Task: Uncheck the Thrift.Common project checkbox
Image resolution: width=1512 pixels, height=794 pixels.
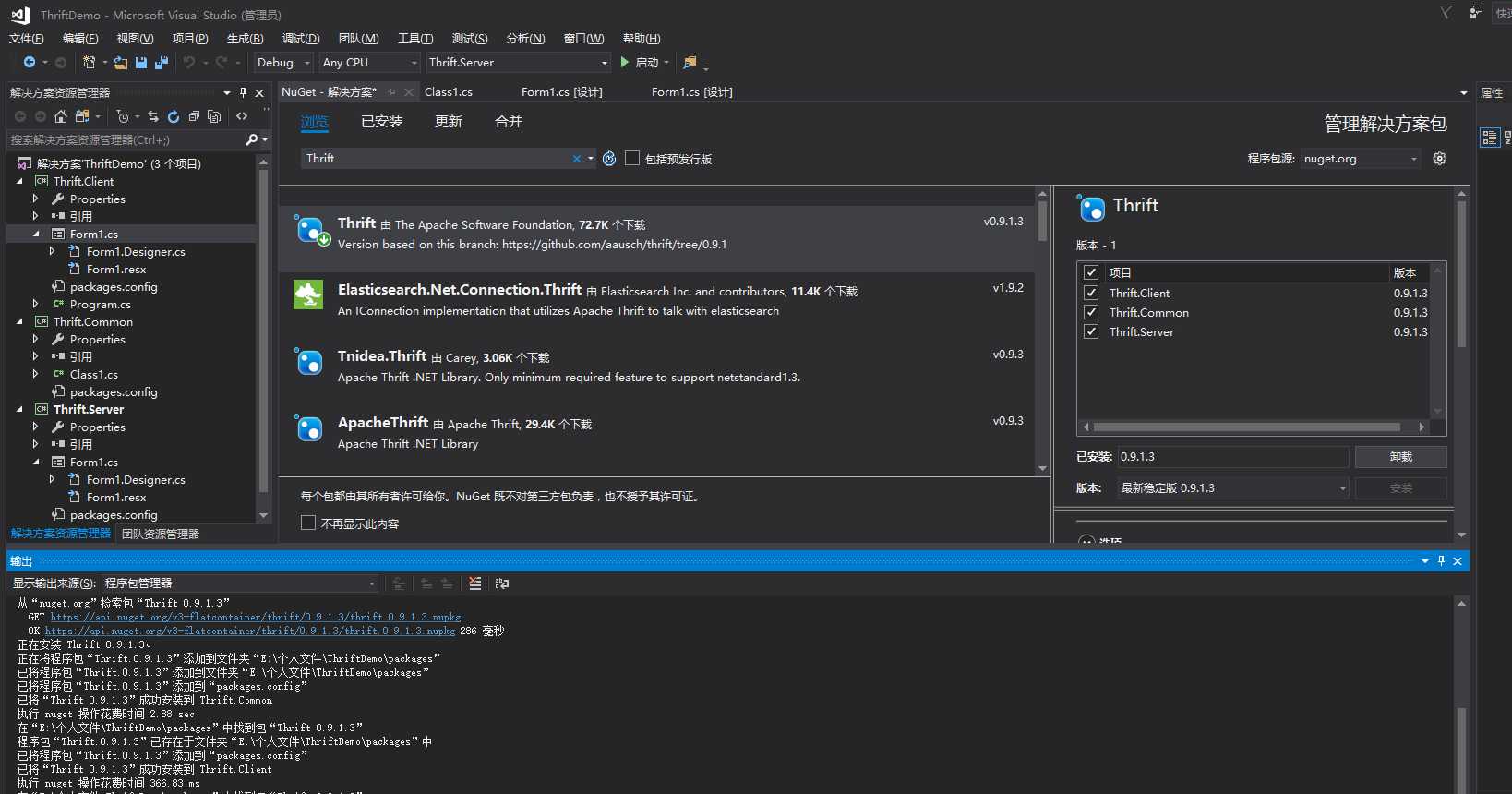Action: pyautogui.click(x=1091, y=312)
